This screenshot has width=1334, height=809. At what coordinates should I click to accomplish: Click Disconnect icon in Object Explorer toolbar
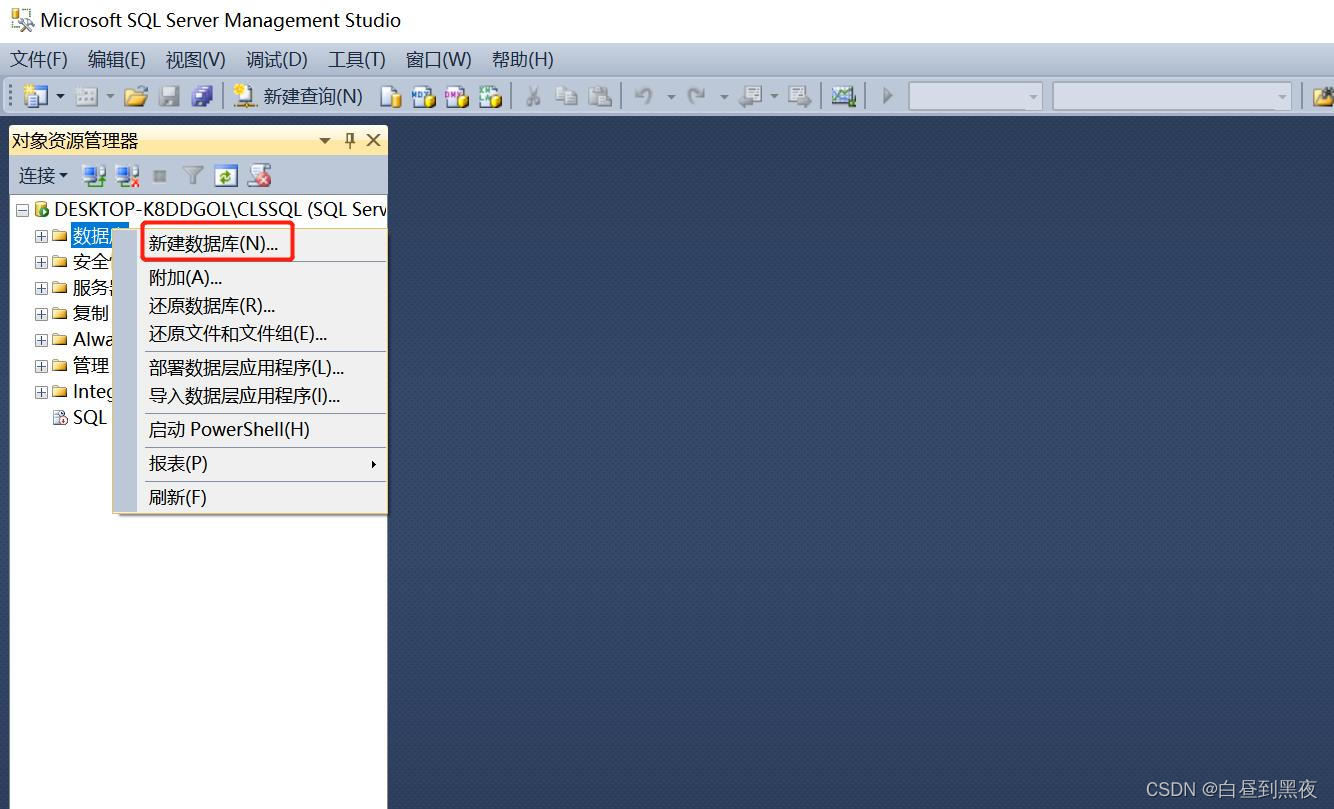[x=127, y=176]
